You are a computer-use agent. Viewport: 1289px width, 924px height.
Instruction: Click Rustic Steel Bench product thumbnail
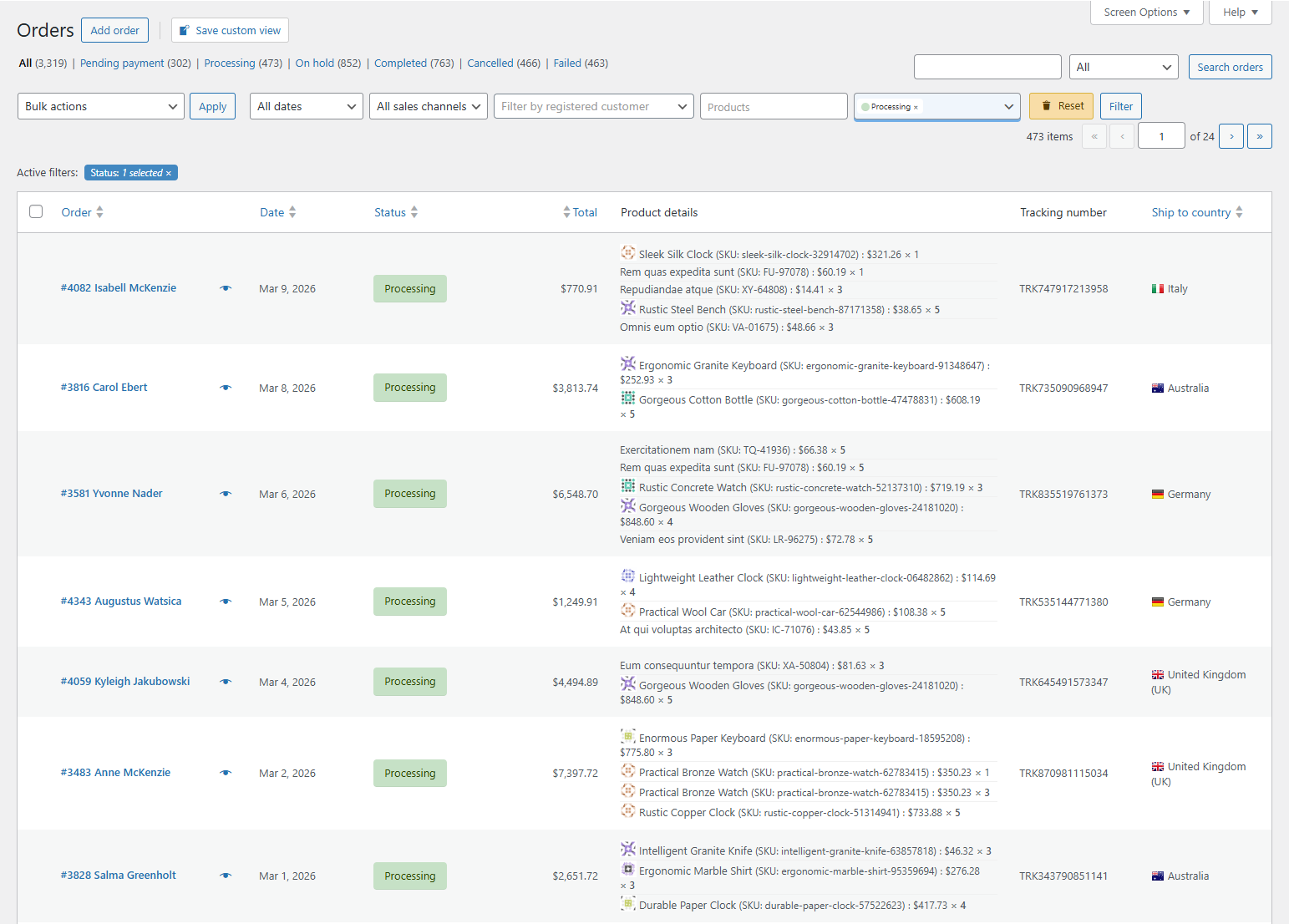628,307
